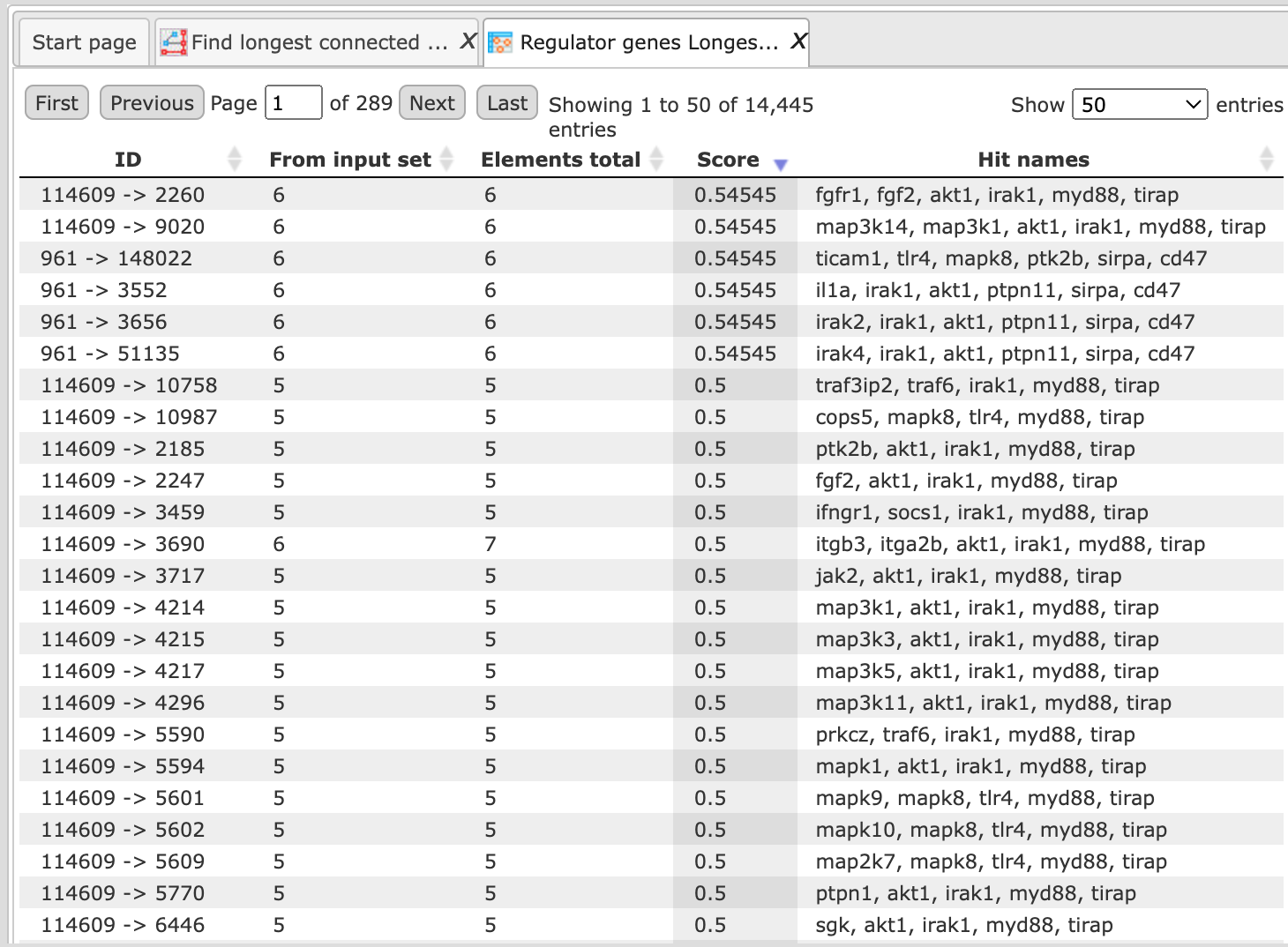Select row 114609 -> 4217
The height and width of the screenshot is (947, 1288).
pyautogui.click(x=651, y=671)
